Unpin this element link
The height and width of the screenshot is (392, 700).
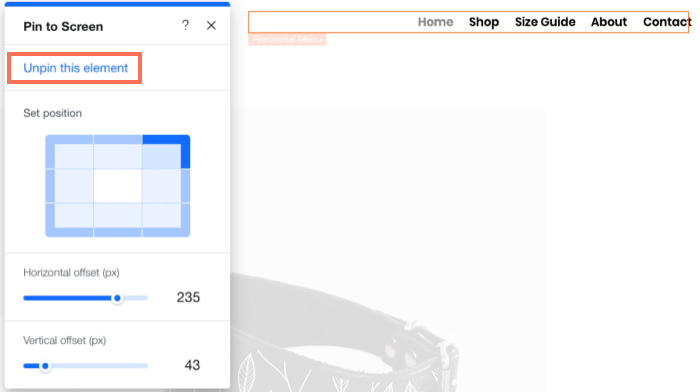coord(75,68)
